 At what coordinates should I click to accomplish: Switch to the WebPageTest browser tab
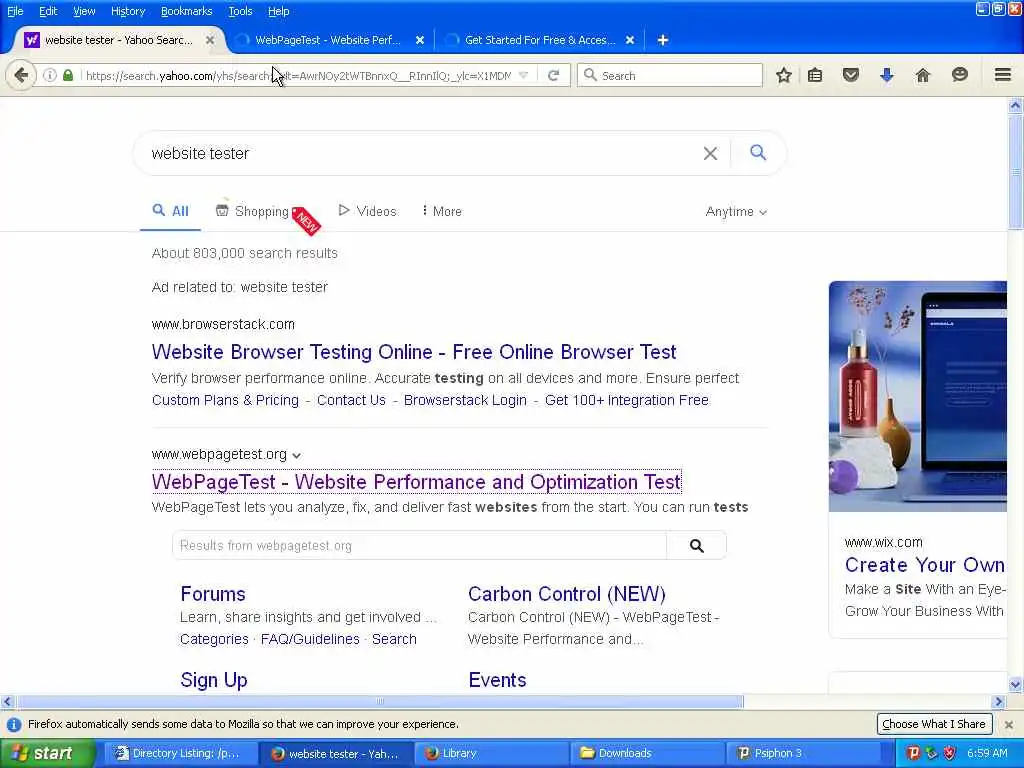point(328,40)
